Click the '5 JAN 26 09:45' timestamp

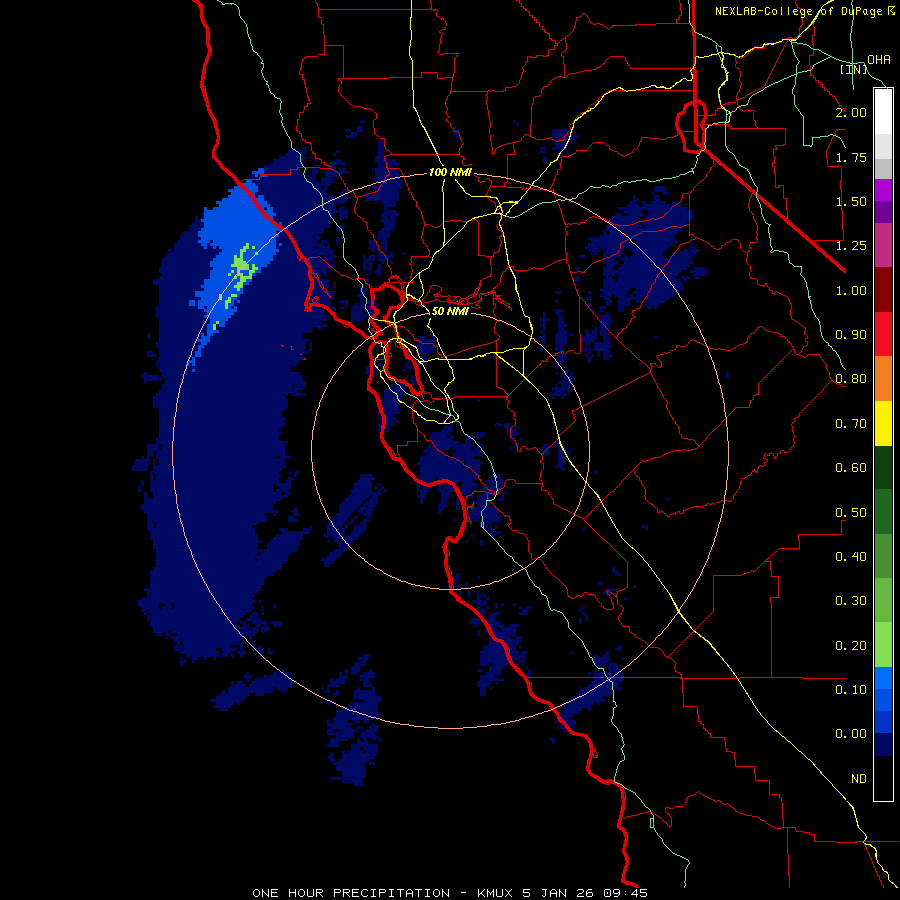pos(585,893)
